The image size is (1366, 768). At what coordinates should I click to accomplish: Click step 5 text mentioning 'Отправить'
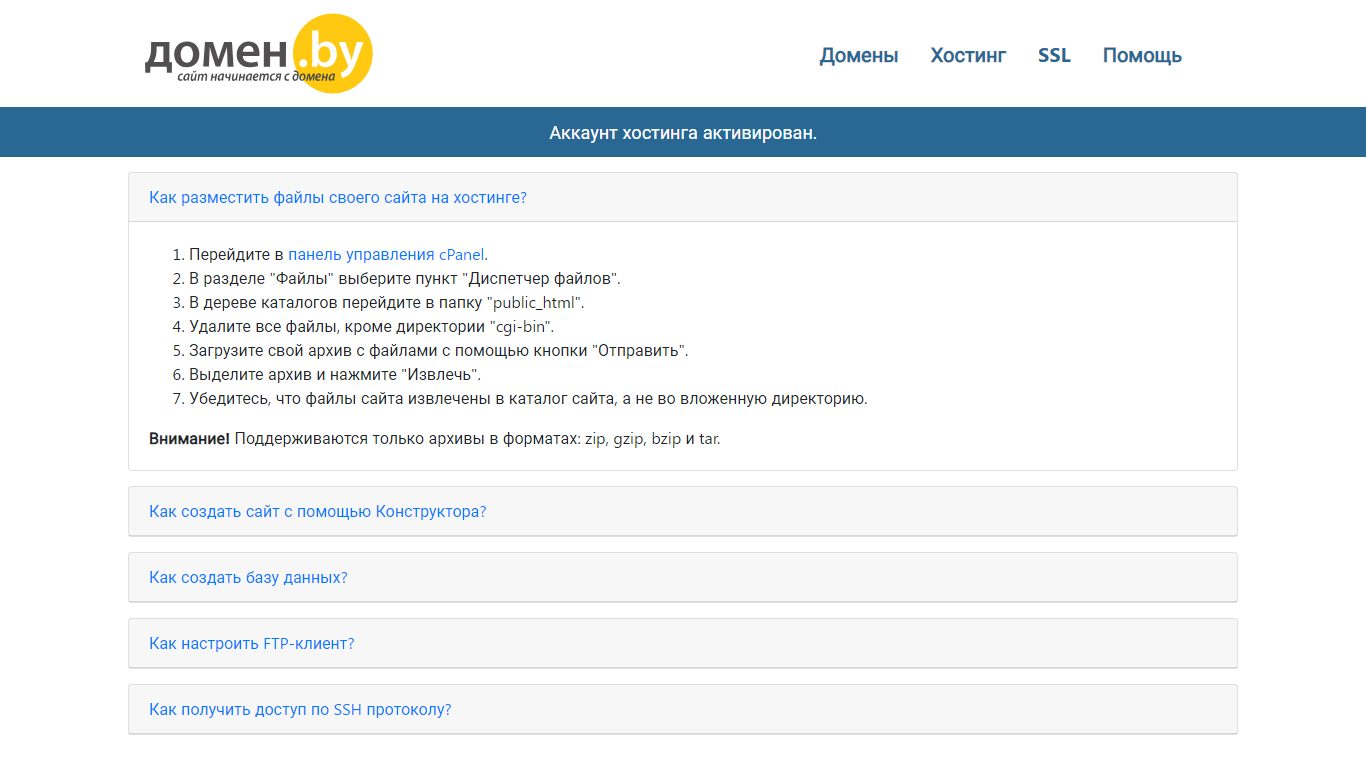click(439, 351)
